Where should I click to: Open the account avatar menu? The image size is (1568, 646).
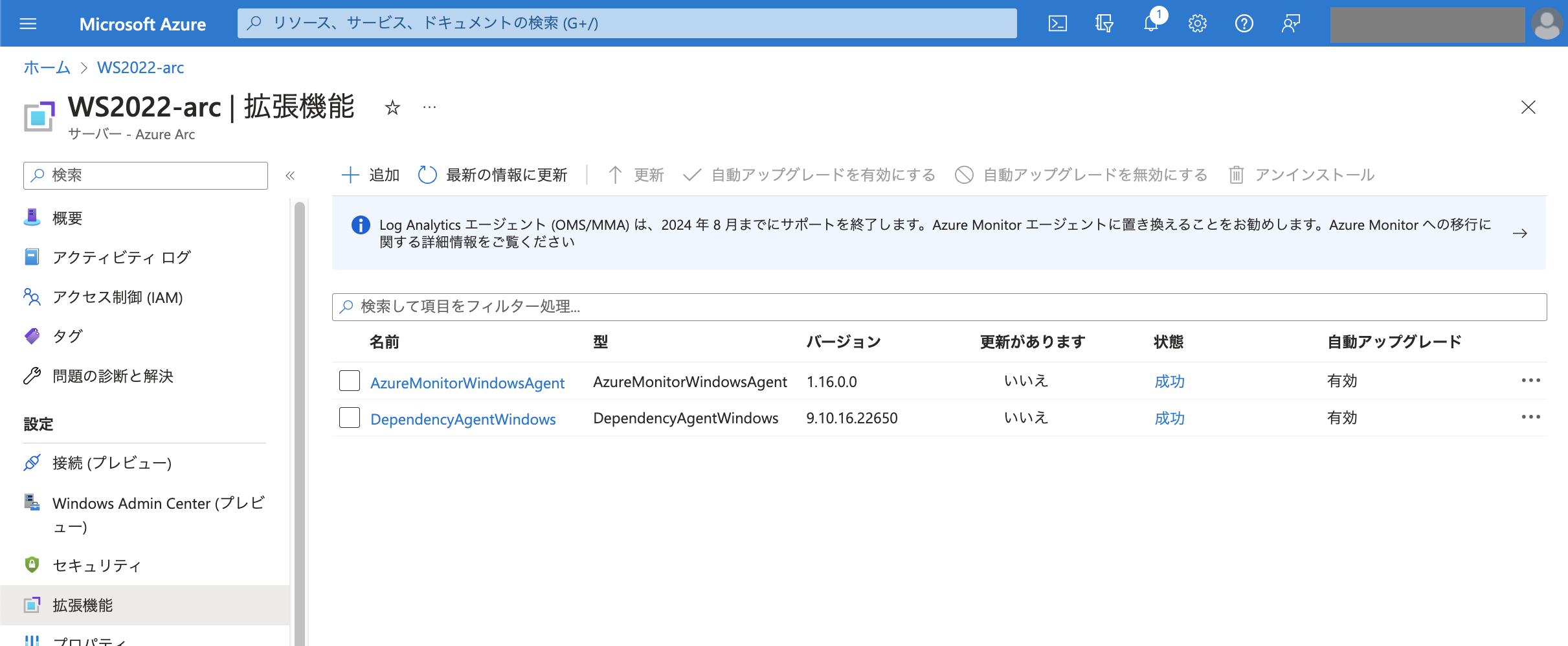(x=1547, y=24)
